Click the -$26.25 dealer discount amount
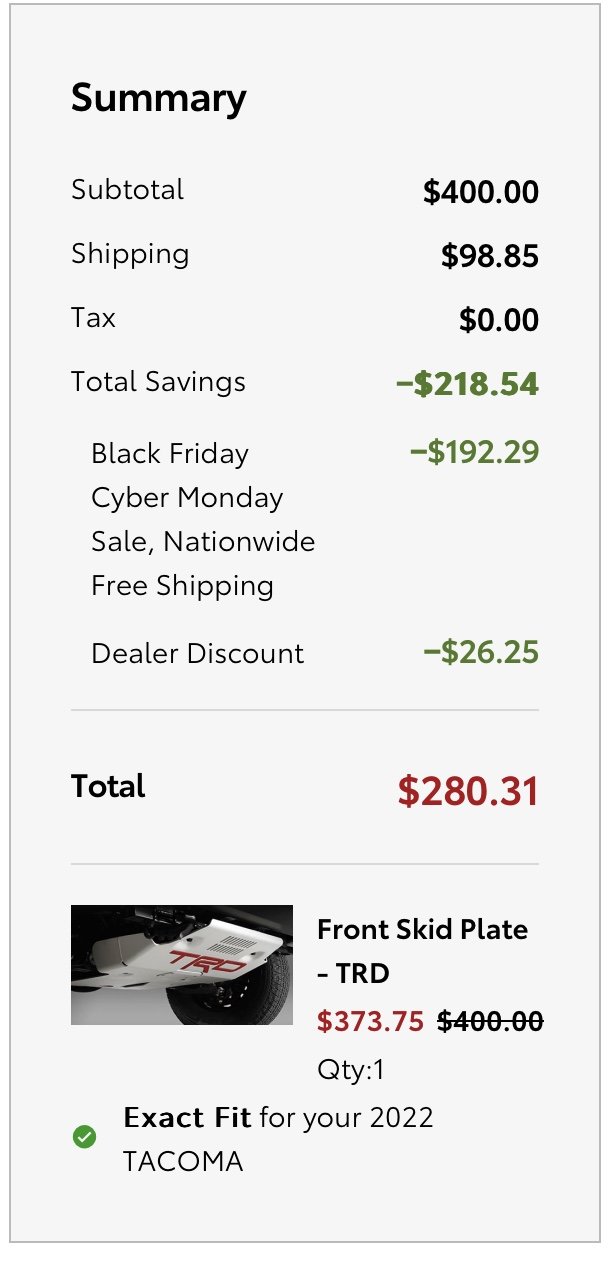This screenshot has height=1269, width=610. click(x=481, y=653)
